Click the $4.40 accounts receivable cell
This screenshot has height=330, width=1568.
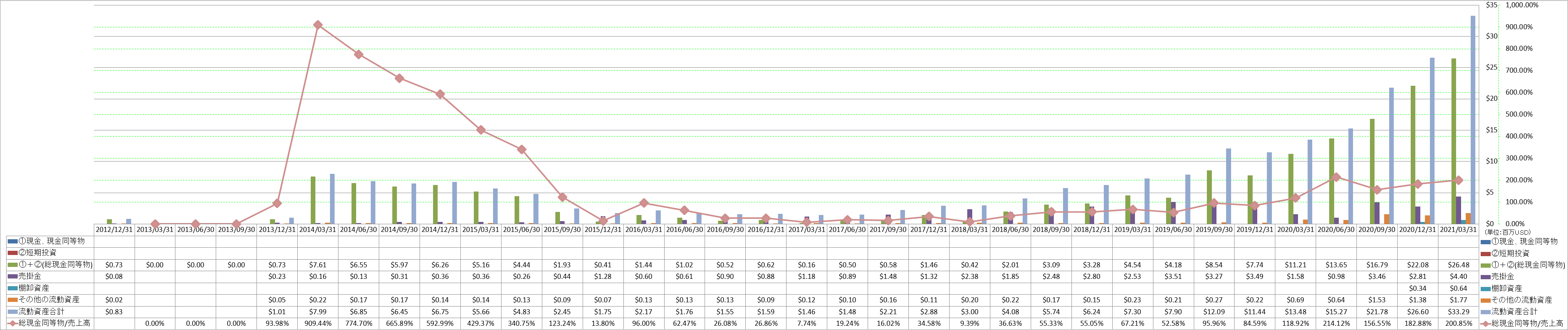(x=1458, y=277)
